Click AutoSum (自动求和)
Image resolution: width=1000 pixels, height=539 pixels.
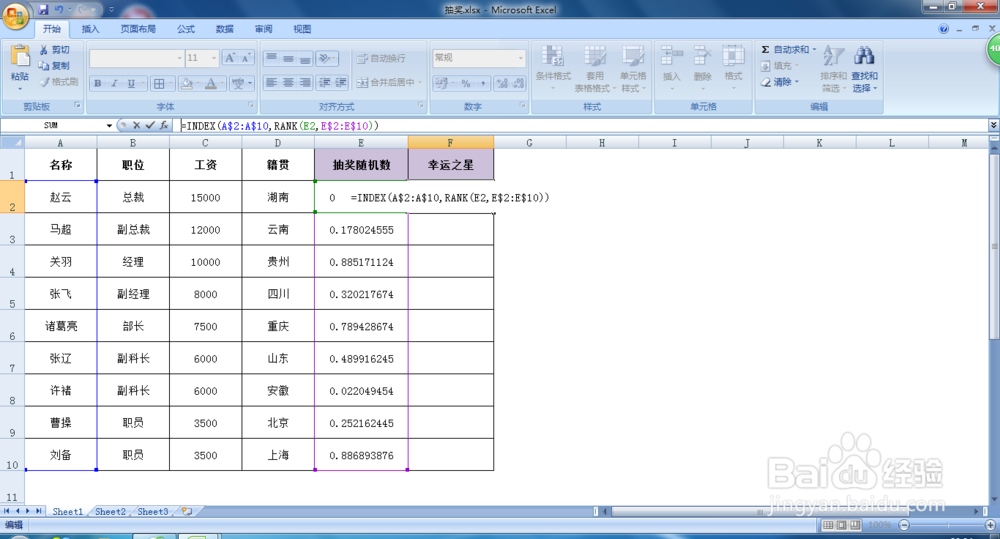[785, 50]
